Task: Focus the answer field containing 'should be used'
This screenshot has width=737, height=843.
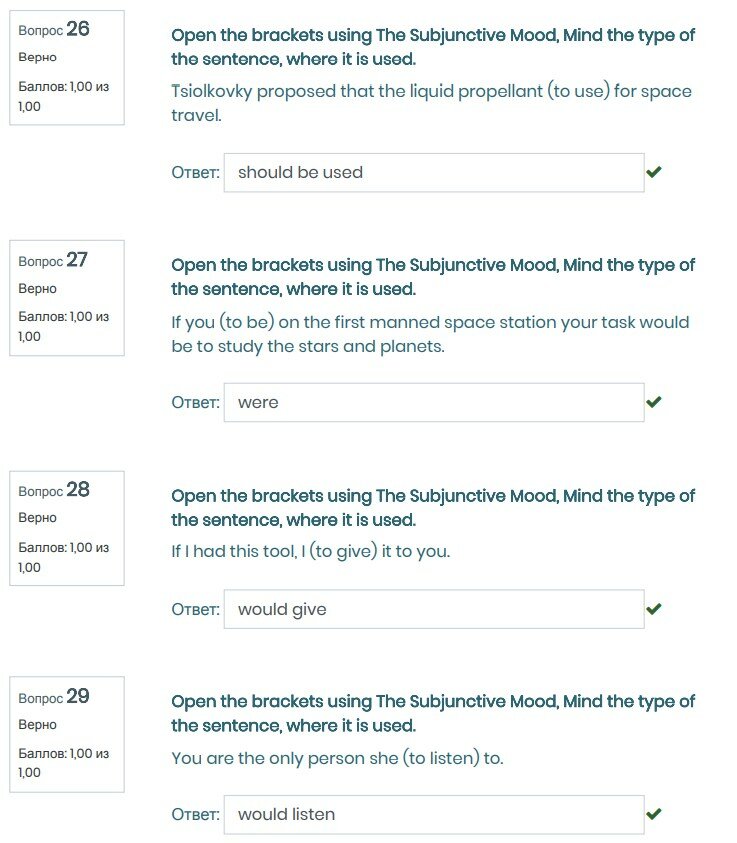Action: [433, 172]
